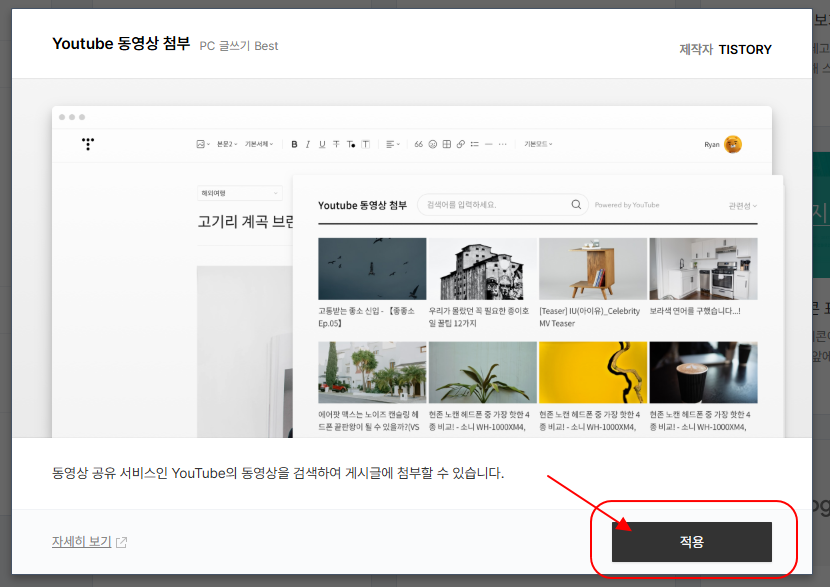
Task: Select the yellow background thumbnail
Action: point(593,372)
